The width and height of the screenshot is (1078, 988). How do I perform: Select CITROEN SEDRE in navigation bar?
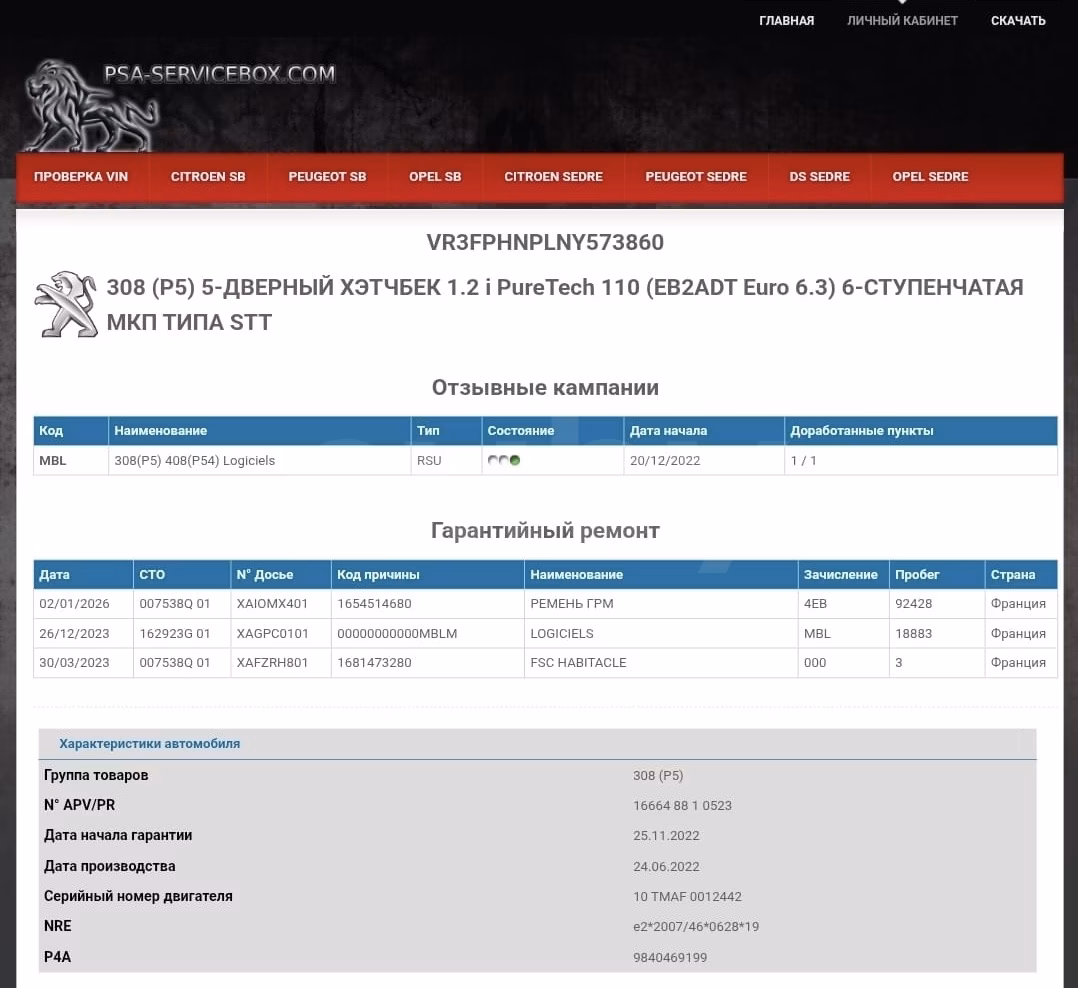pyautogui.click(x=553, y=177)
